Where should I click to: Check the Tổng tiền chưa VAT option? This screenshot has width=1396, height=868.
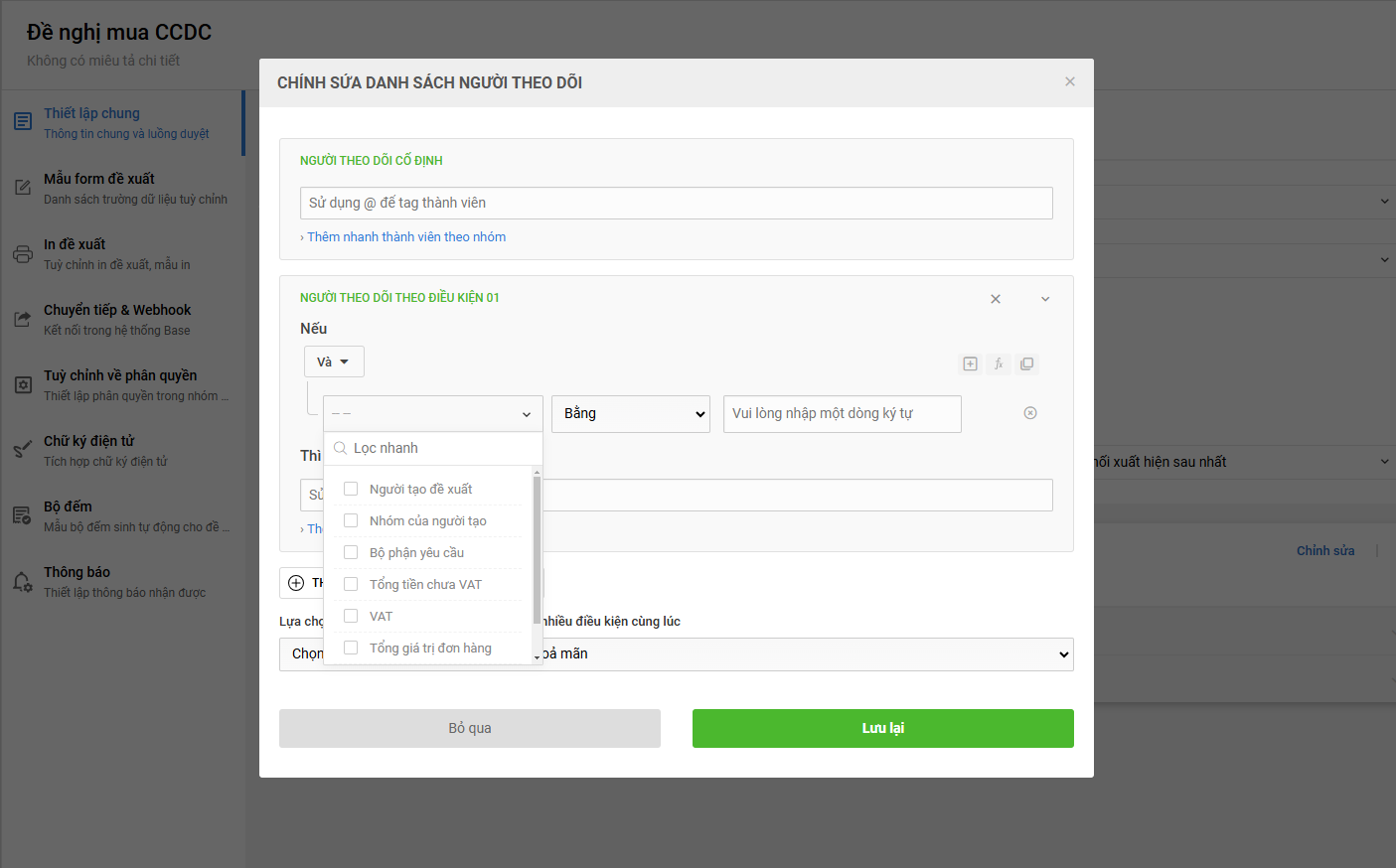click(x=351, y=584)
